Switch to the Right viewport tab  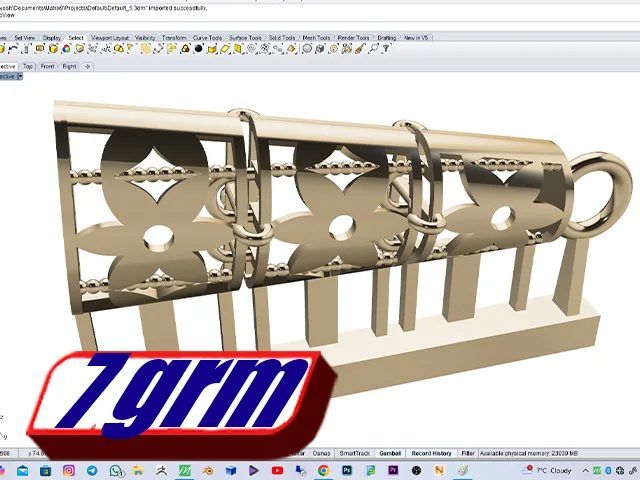pyautogui.click(x=69, y=66)
